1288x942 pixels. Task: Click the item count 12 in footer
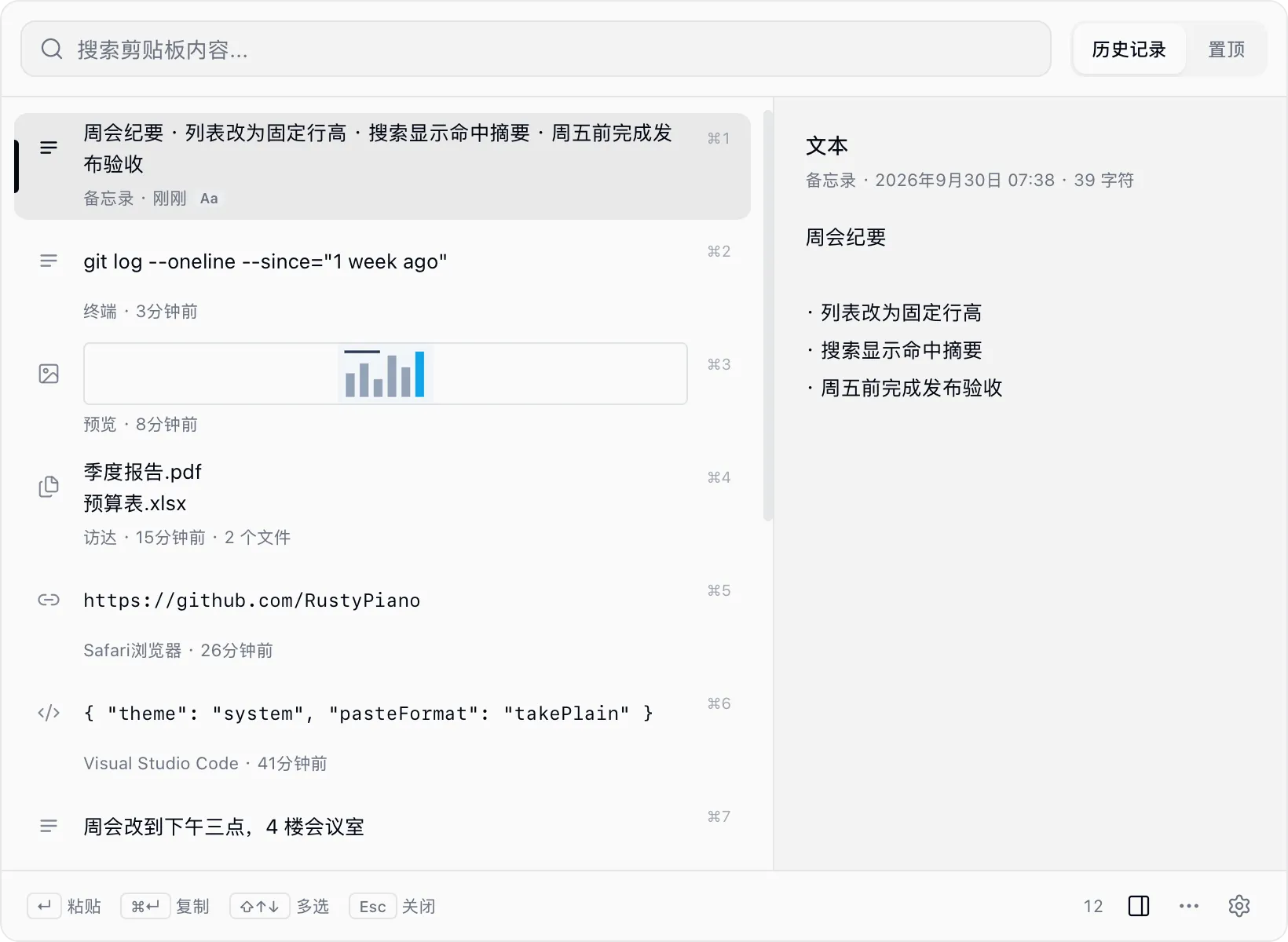[x=1093, y=906]
